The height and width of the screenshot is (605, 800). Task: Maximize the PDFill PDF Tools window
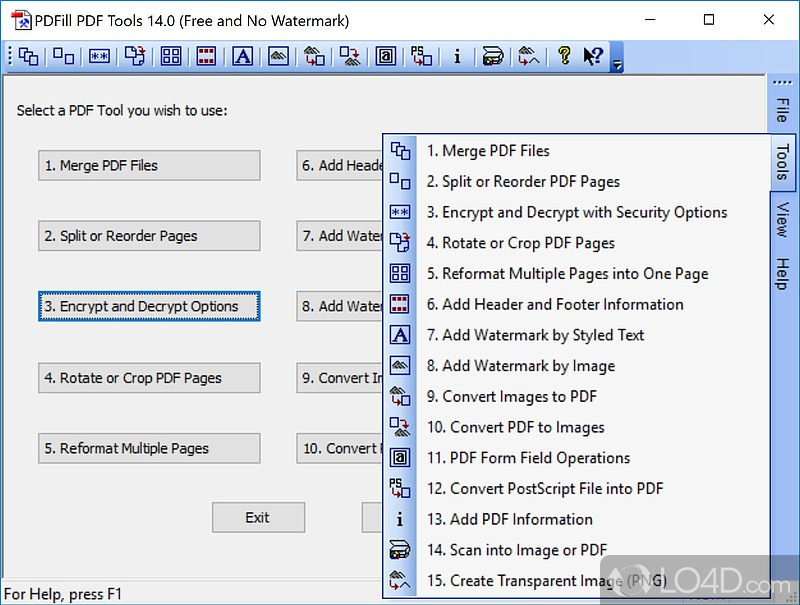point(709,20)
